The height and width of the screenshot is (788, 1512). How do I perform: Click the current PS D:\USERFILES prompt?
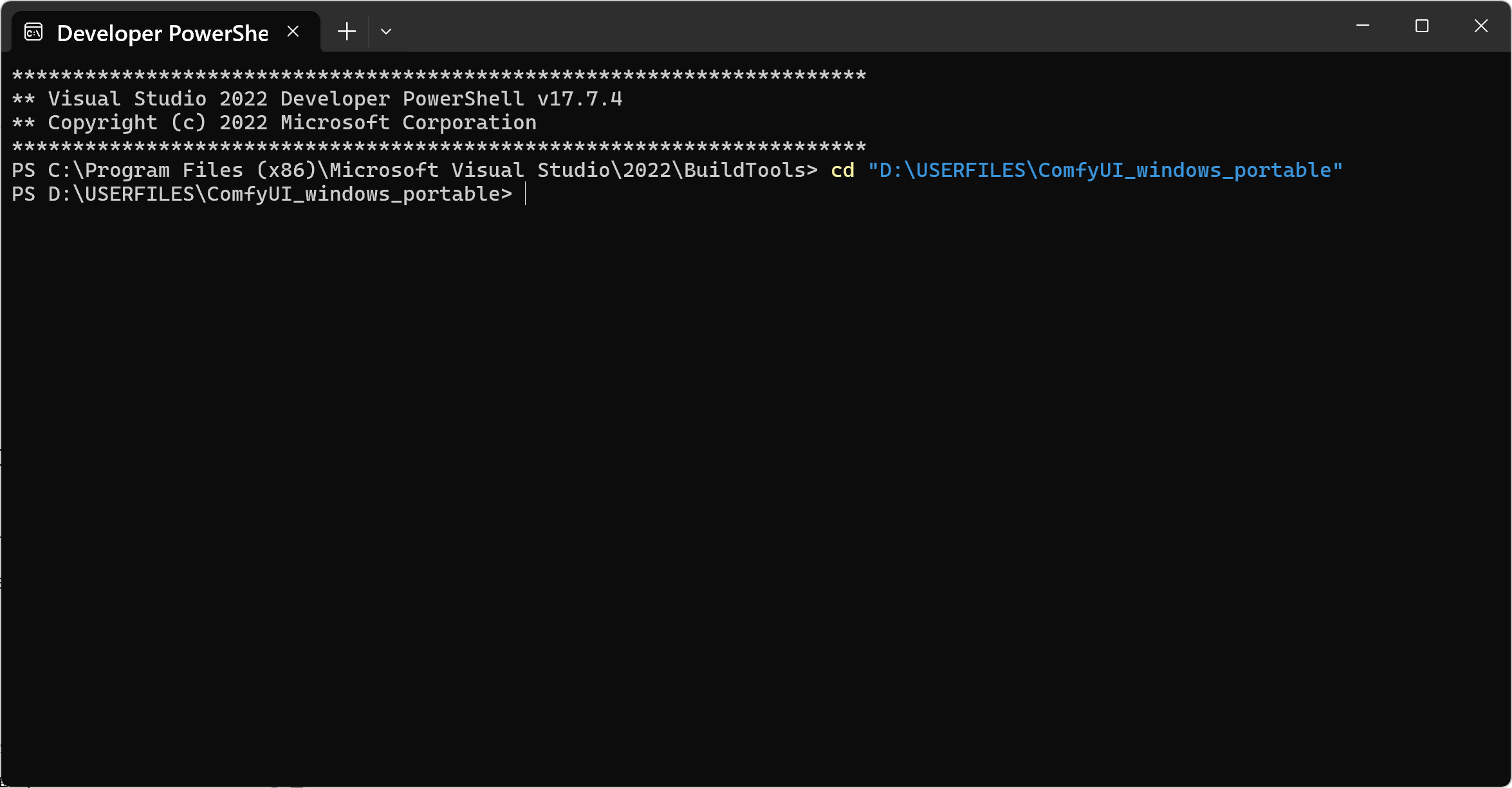coord(261,194)
